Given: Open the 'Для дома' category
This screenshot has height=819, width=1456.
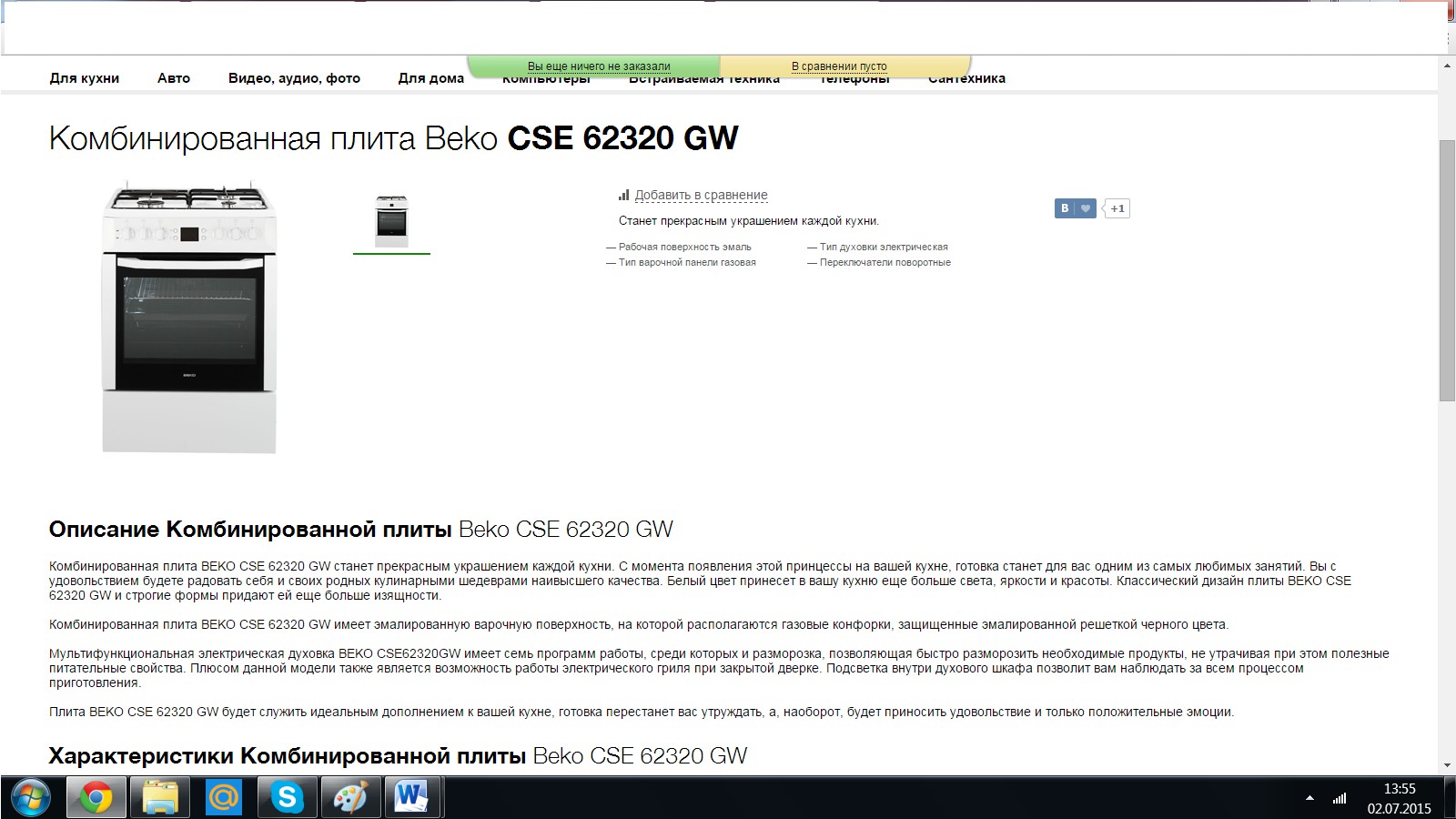Looking at the screenshot, I should 431,78.
